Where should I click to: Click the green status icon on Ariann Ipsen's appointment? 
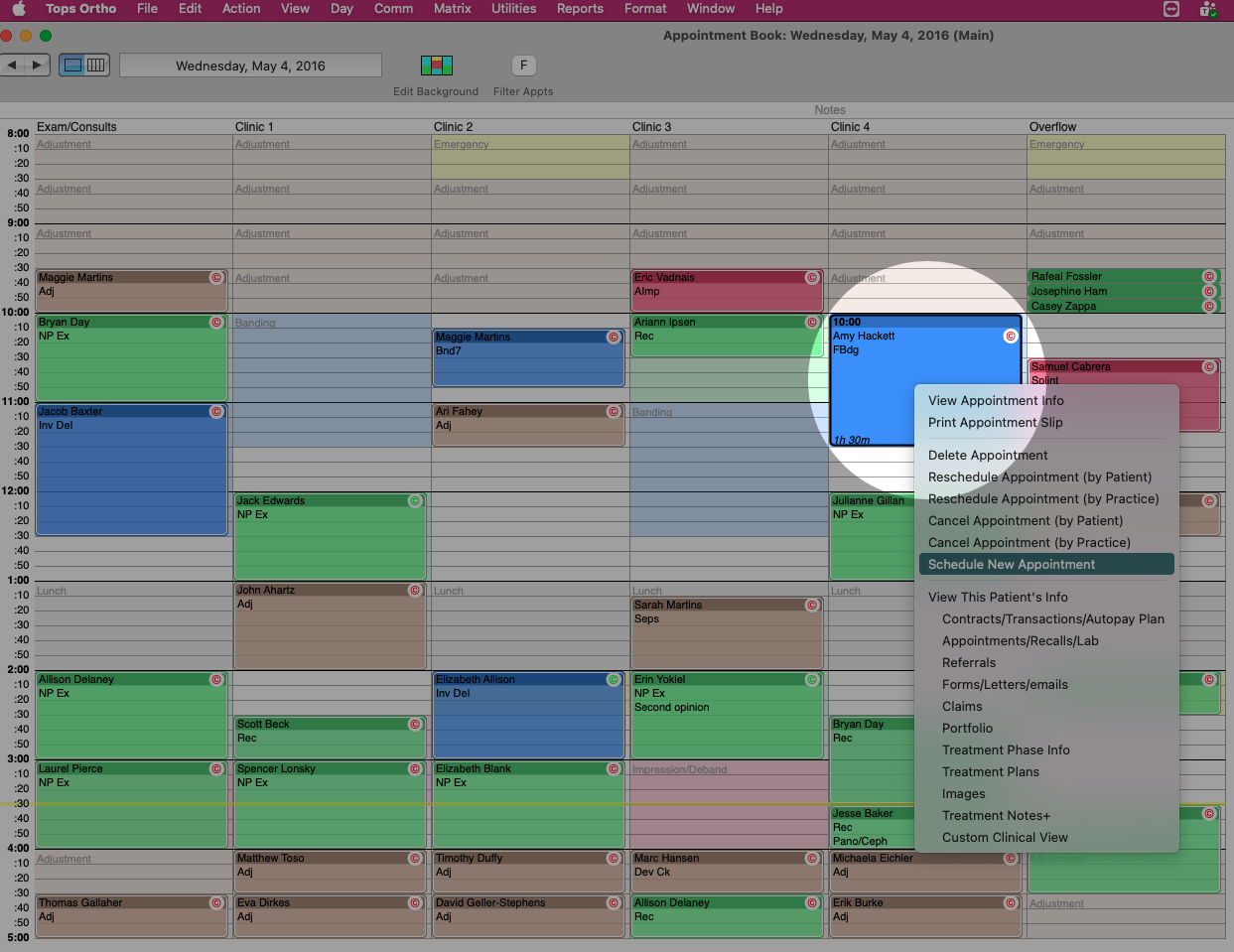pyautogui.click(x=812, y=323)
